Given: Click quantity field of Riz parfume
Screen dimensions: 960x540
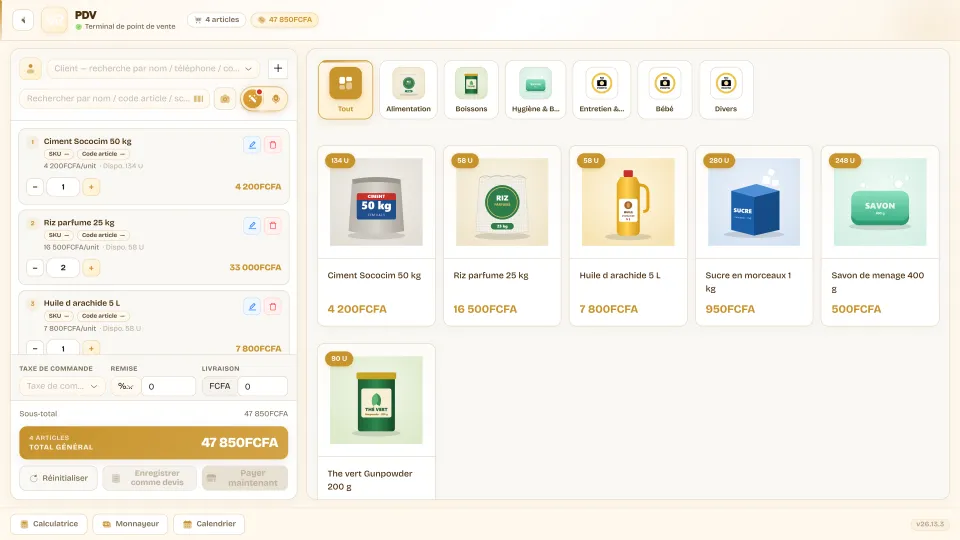Looking at the screenshot, I should click(x=63, y=268).
